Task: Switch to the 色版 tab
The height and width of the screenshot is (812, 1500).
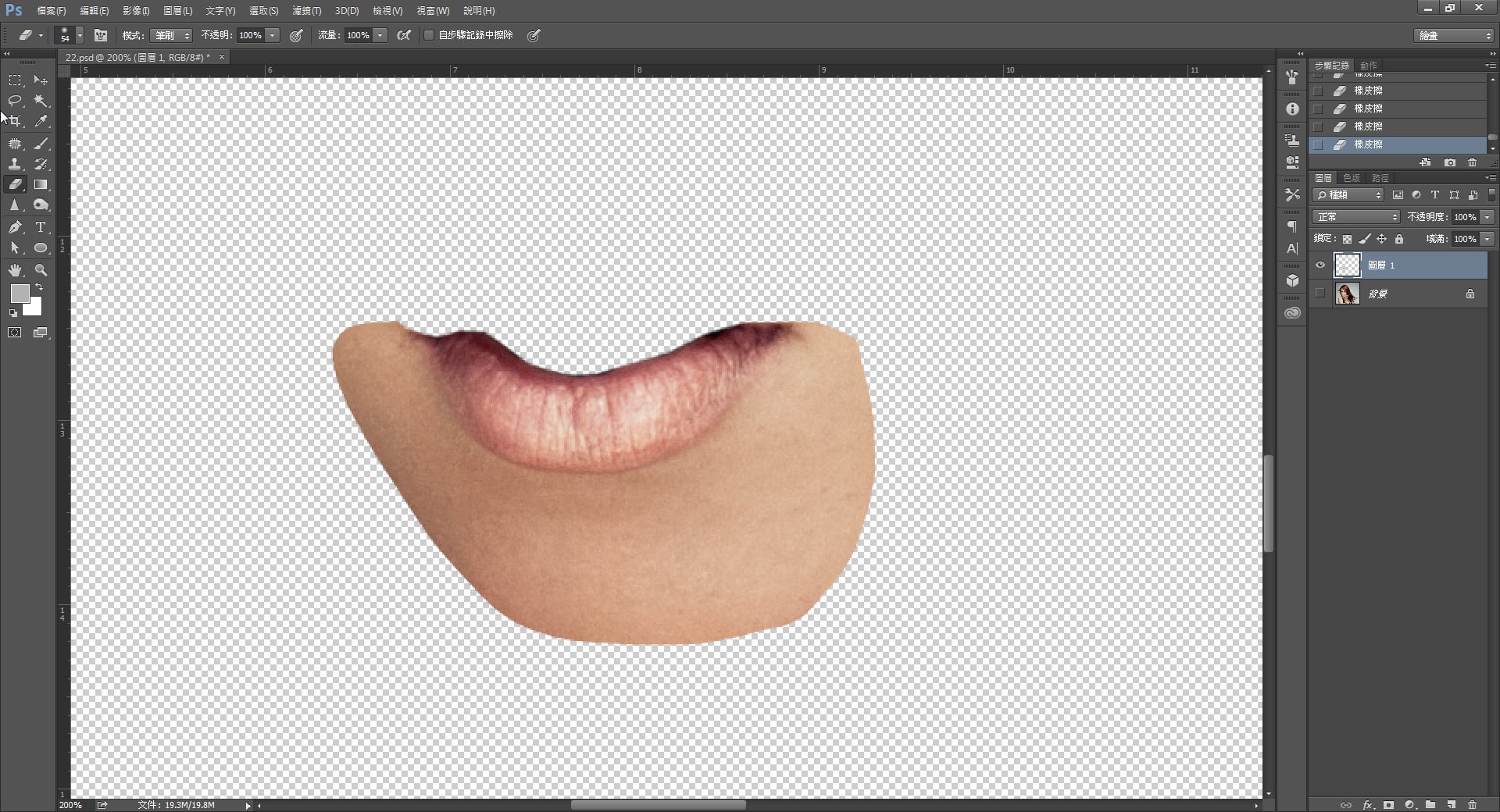Action: tap(1352, 178)
